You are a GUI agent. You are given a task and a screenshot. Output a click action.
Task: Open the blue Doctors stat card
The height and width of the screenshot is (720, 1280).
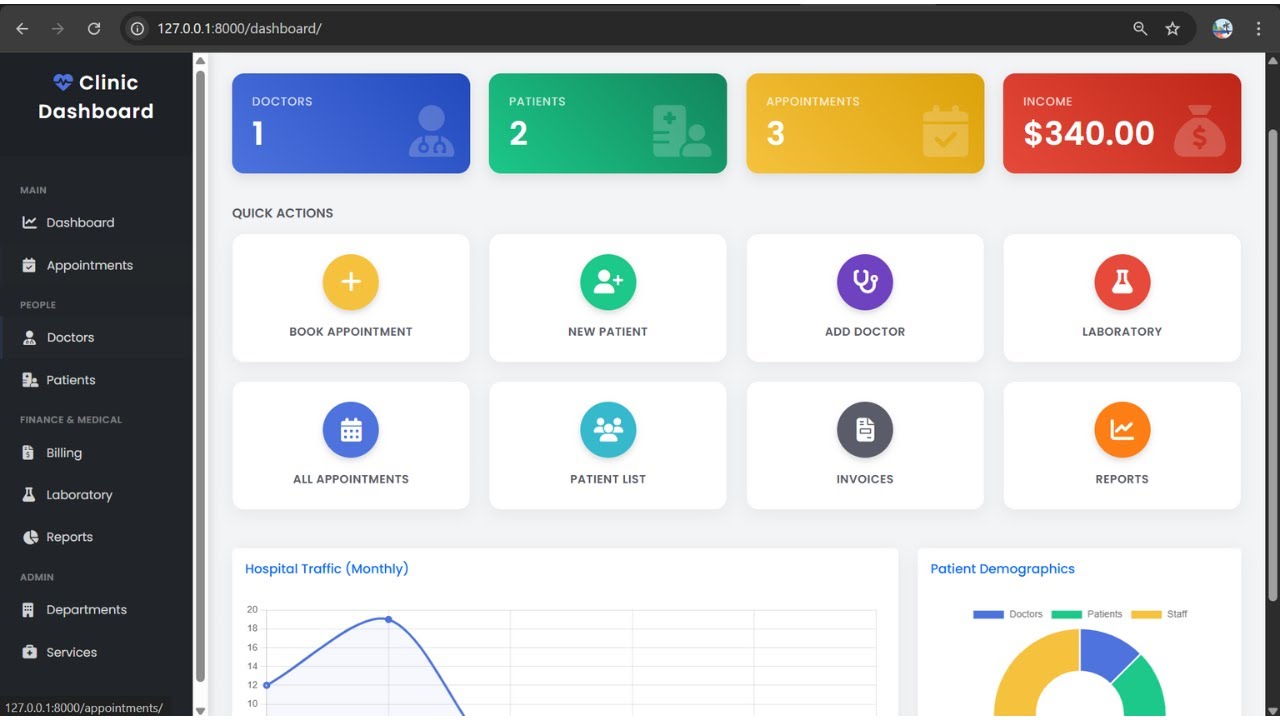click(x=351, y=123)
